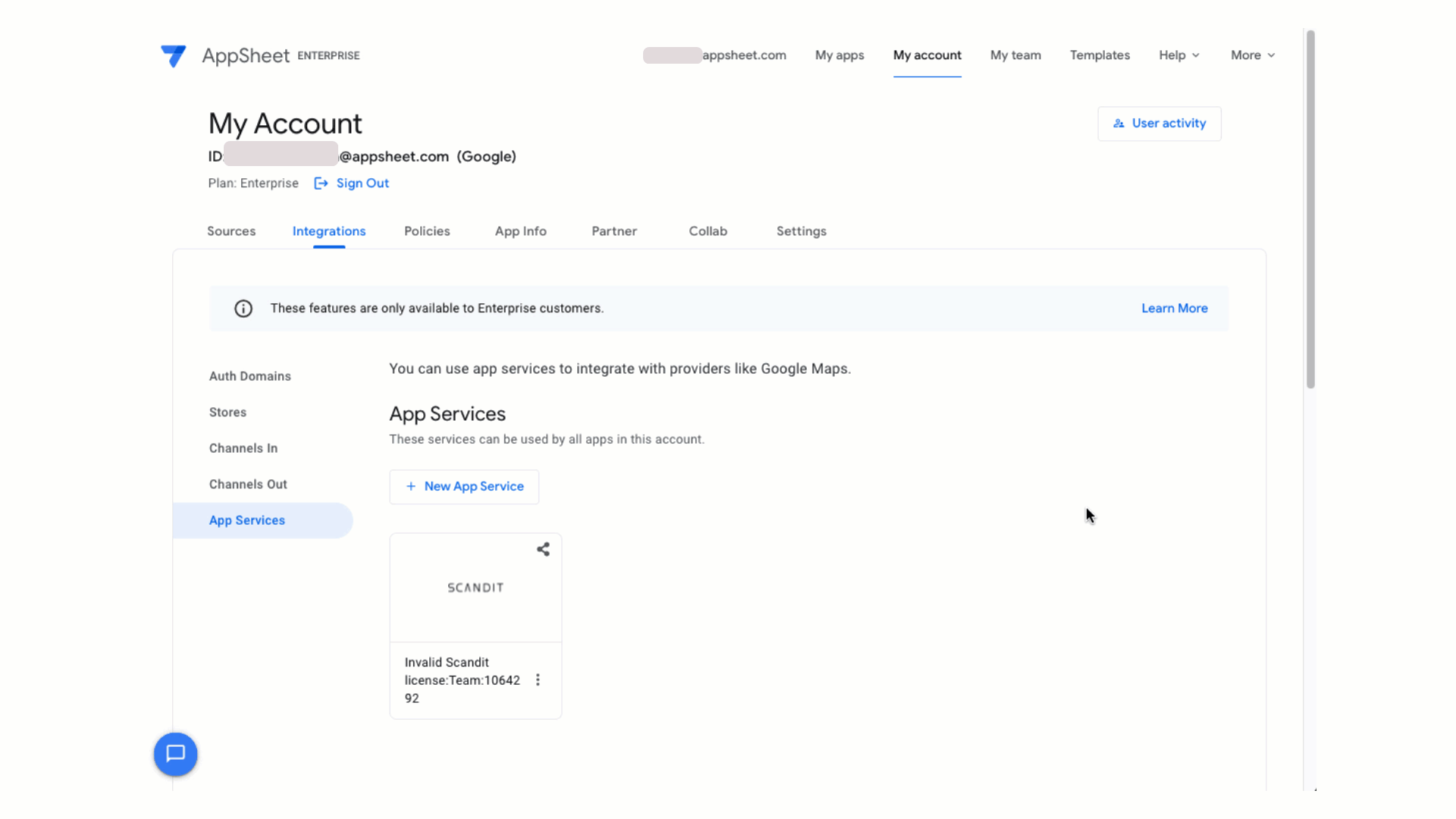Click the info icon in Enterprise notice
1456x819 pixels.
[243, 309]
